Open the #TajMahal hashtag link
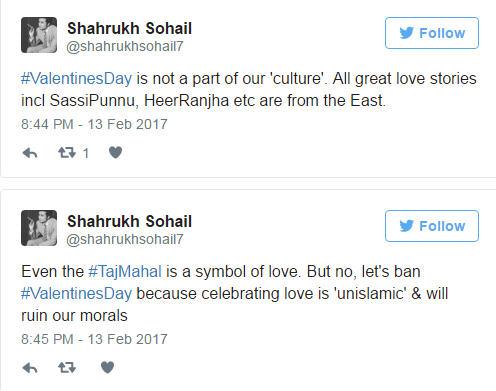The image size is (496, 391). coord(125,272)
